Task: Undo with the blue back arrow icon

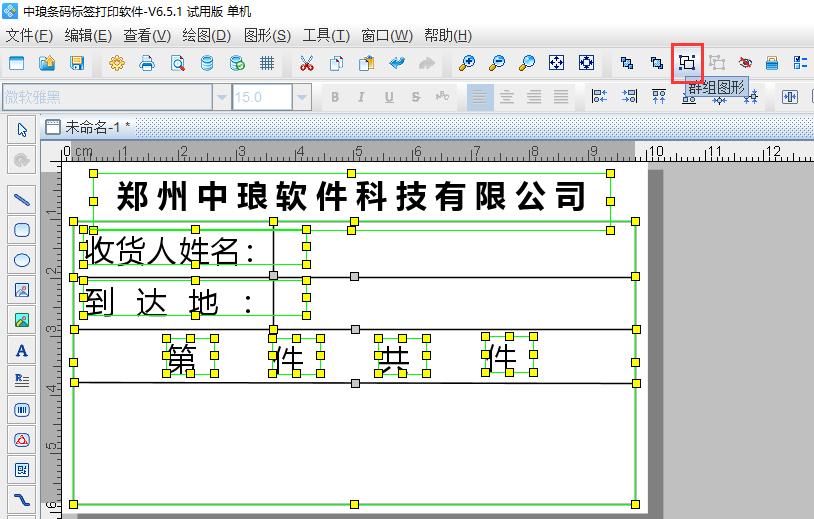Action: click(x=397, y=63)
